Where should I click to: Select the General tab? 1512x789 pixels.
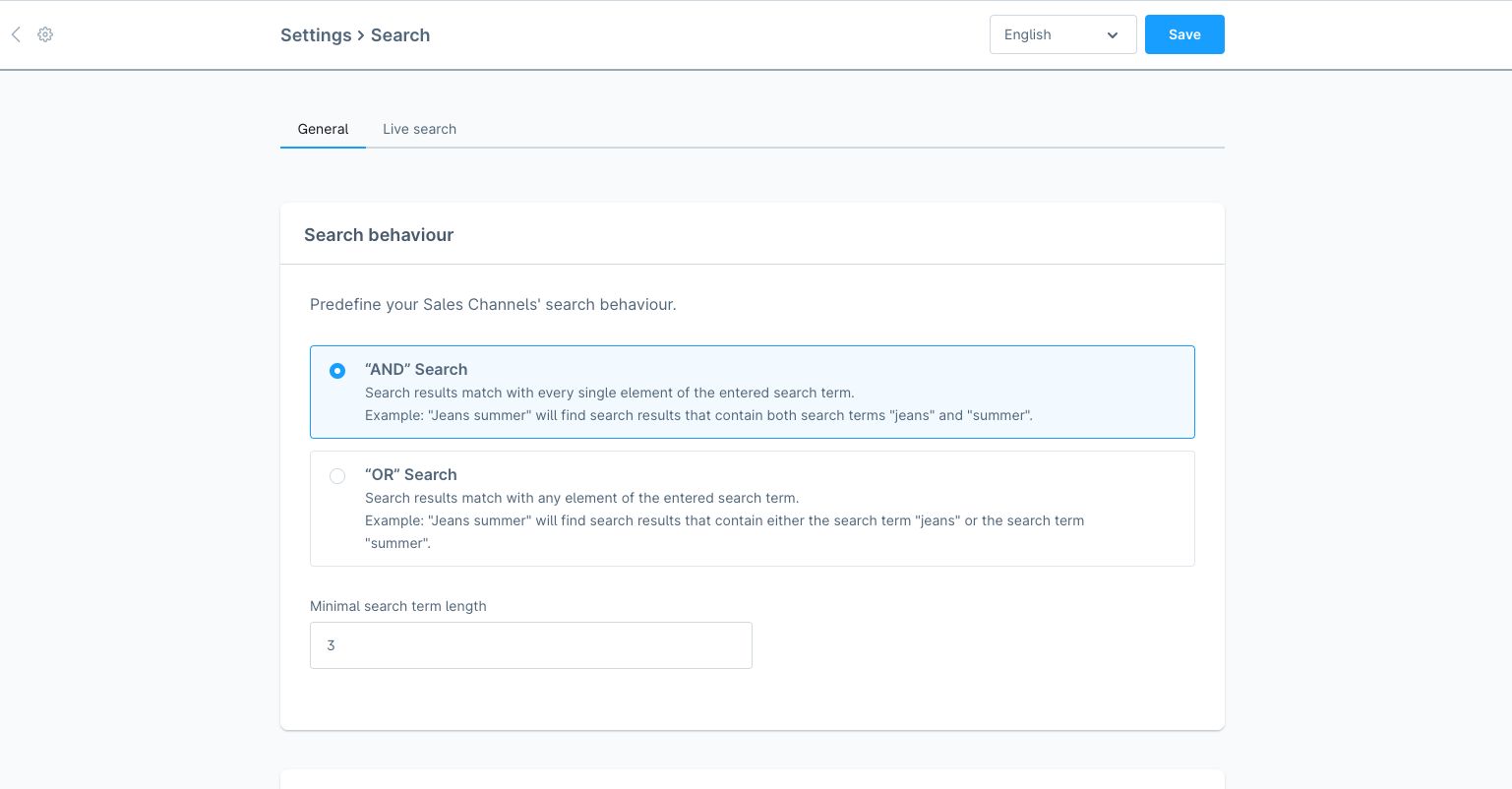(323, 129)
